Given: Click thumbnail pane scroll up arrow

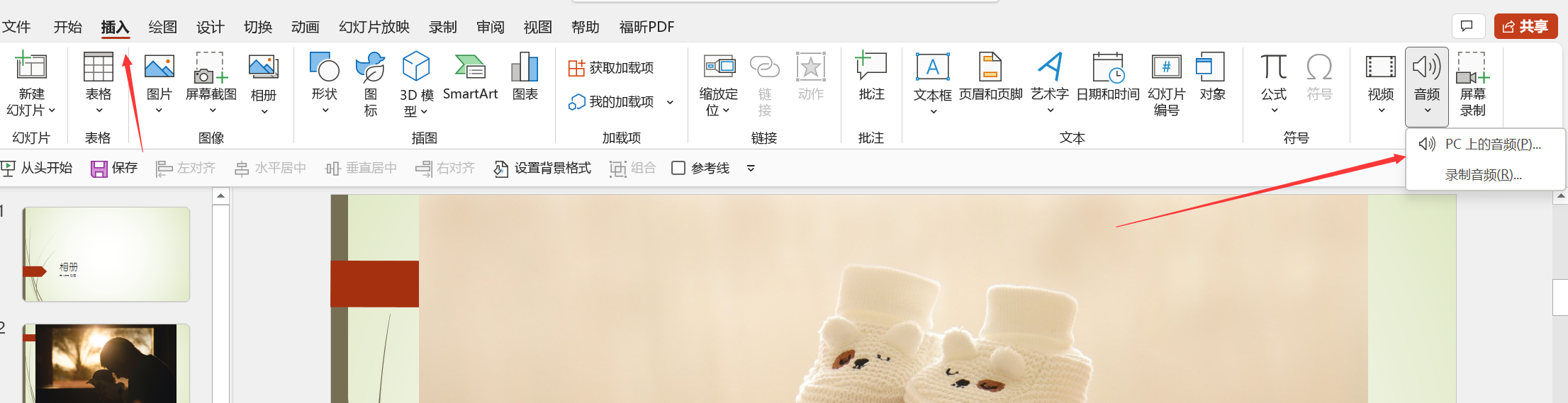Looking at the screenshot, I should pyautogui.click(x=220, y=195).
